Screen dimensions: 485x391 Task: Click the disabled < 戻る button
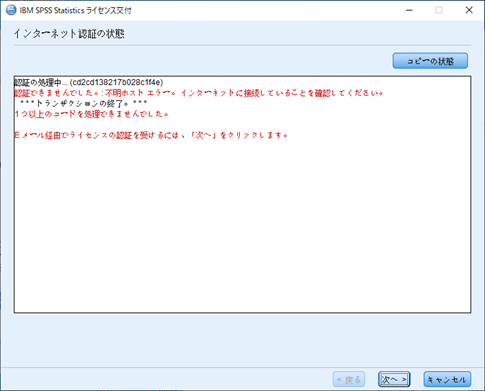coord(349,379)
